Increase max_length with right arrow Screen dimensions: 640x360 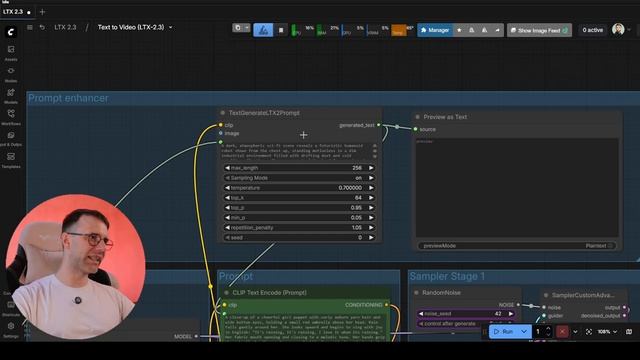click(371, 168)
